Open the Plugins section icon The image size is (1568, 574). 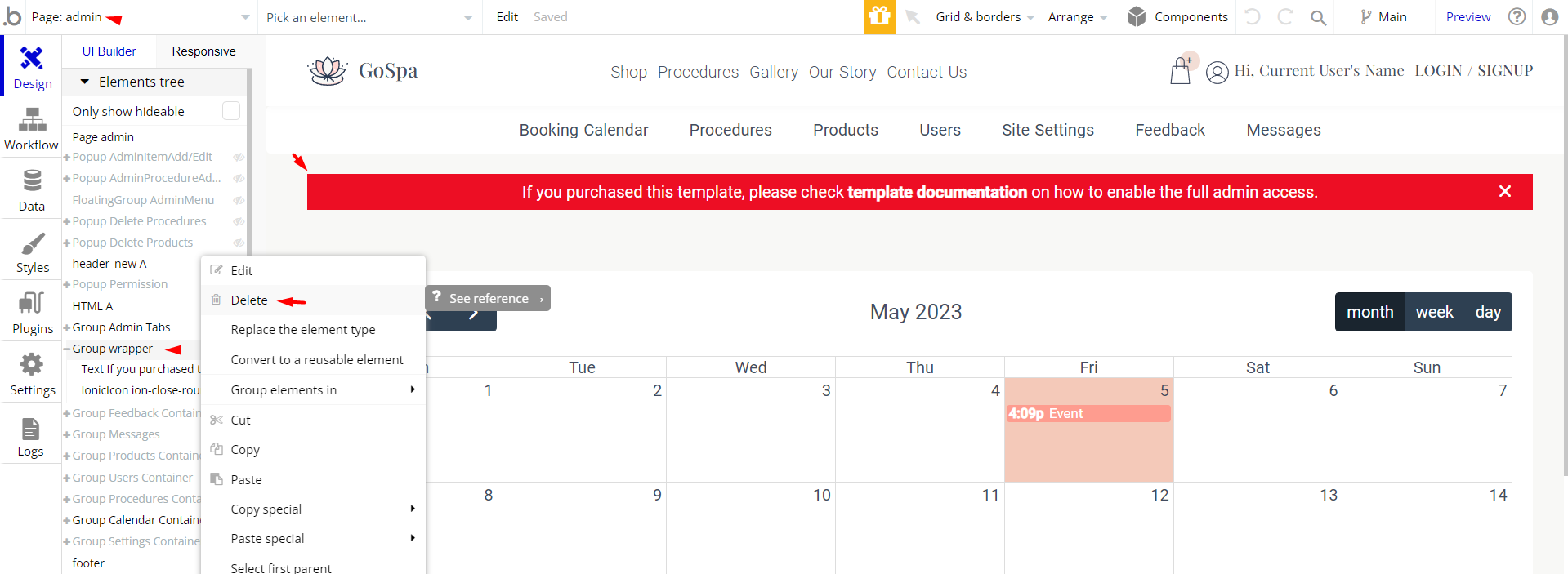point(32,303)
